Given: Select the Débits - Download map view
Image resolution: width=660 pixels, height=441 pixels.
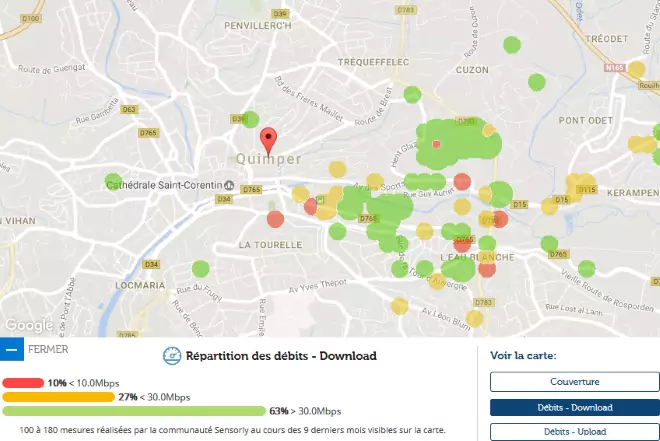Looking at the screenshot, I should [574, 407].
